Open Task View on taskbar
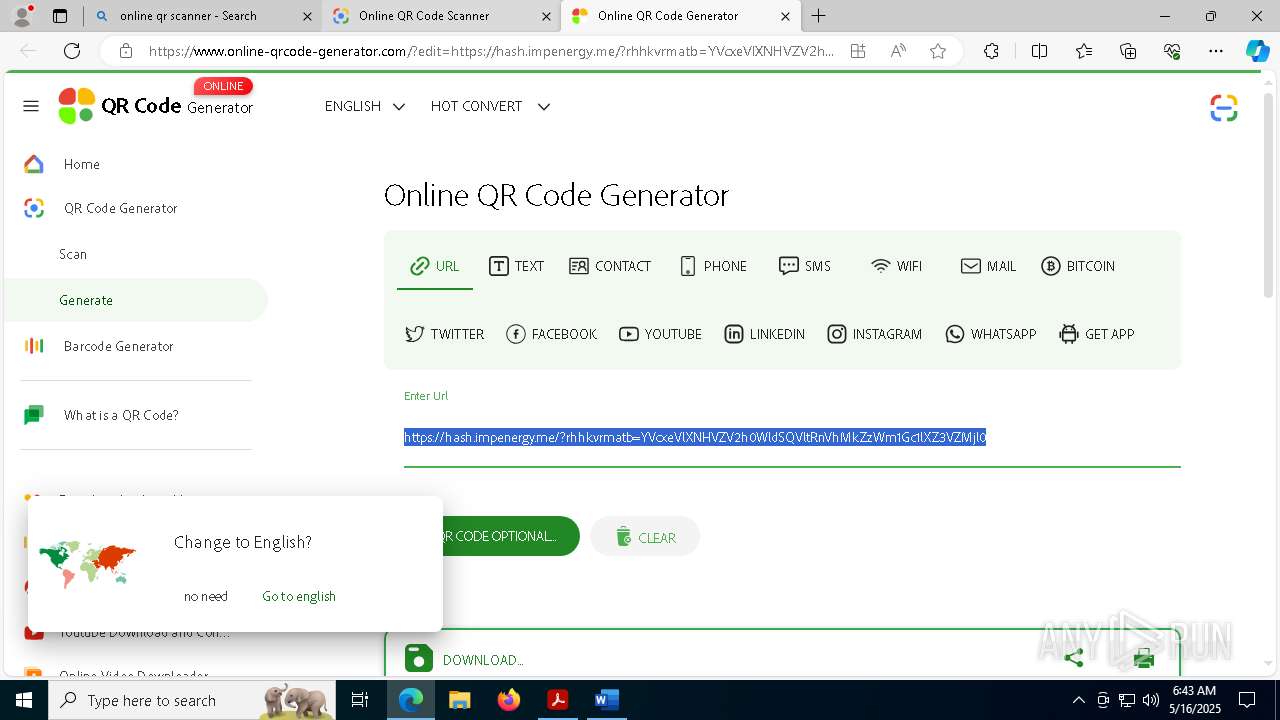This screenshot has width=1280, height=720. (x=360, y=700)
